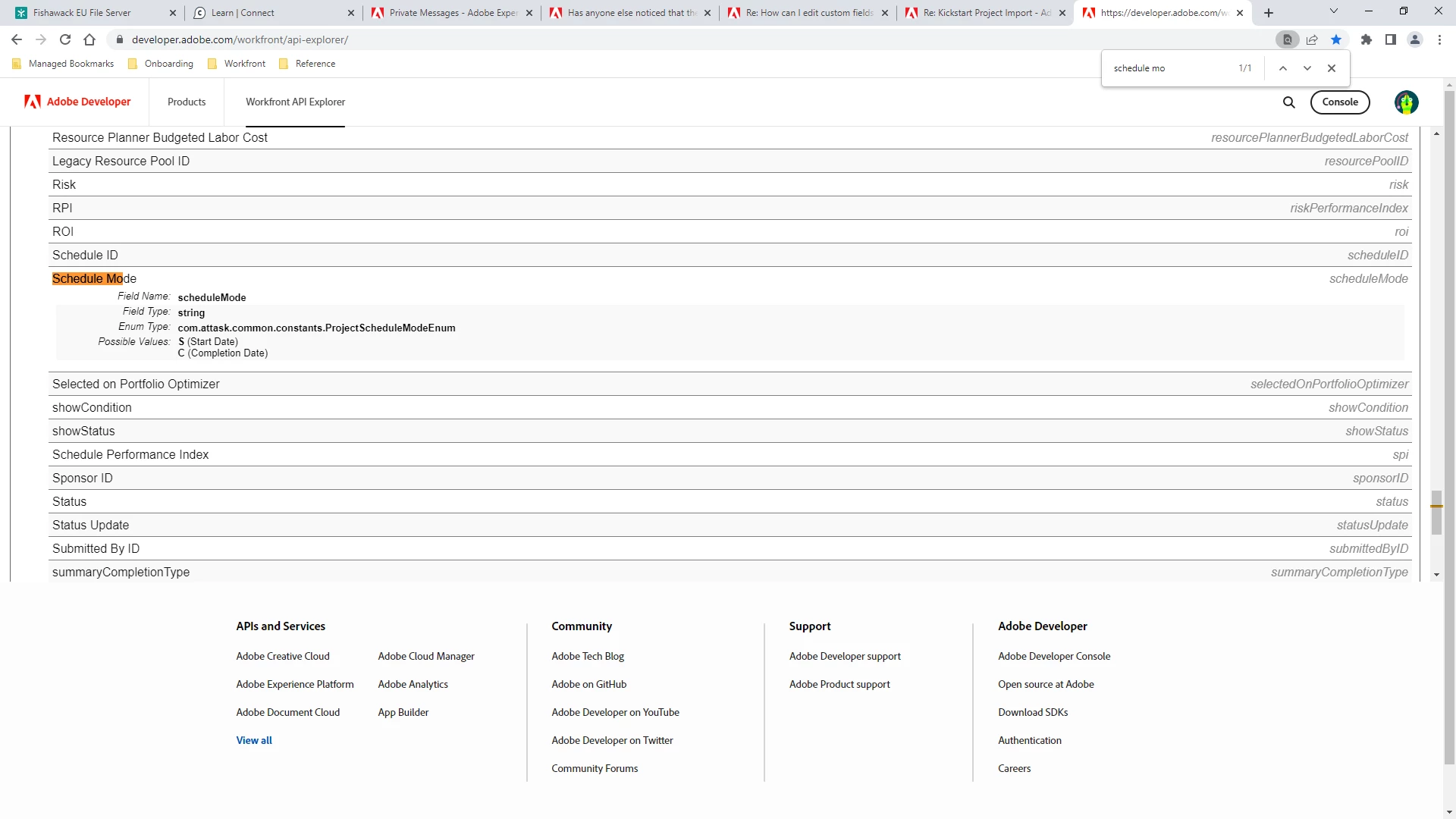This screenshot has height=819, width=1456.
Task: Close the find-in-page bar
Action: [1331, 68]
